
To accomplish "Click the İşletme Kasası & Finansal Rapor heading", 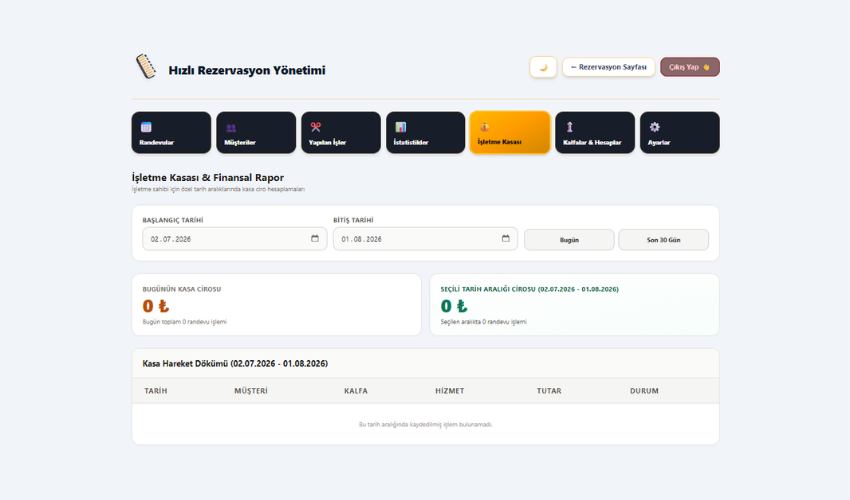I will 208,177.
